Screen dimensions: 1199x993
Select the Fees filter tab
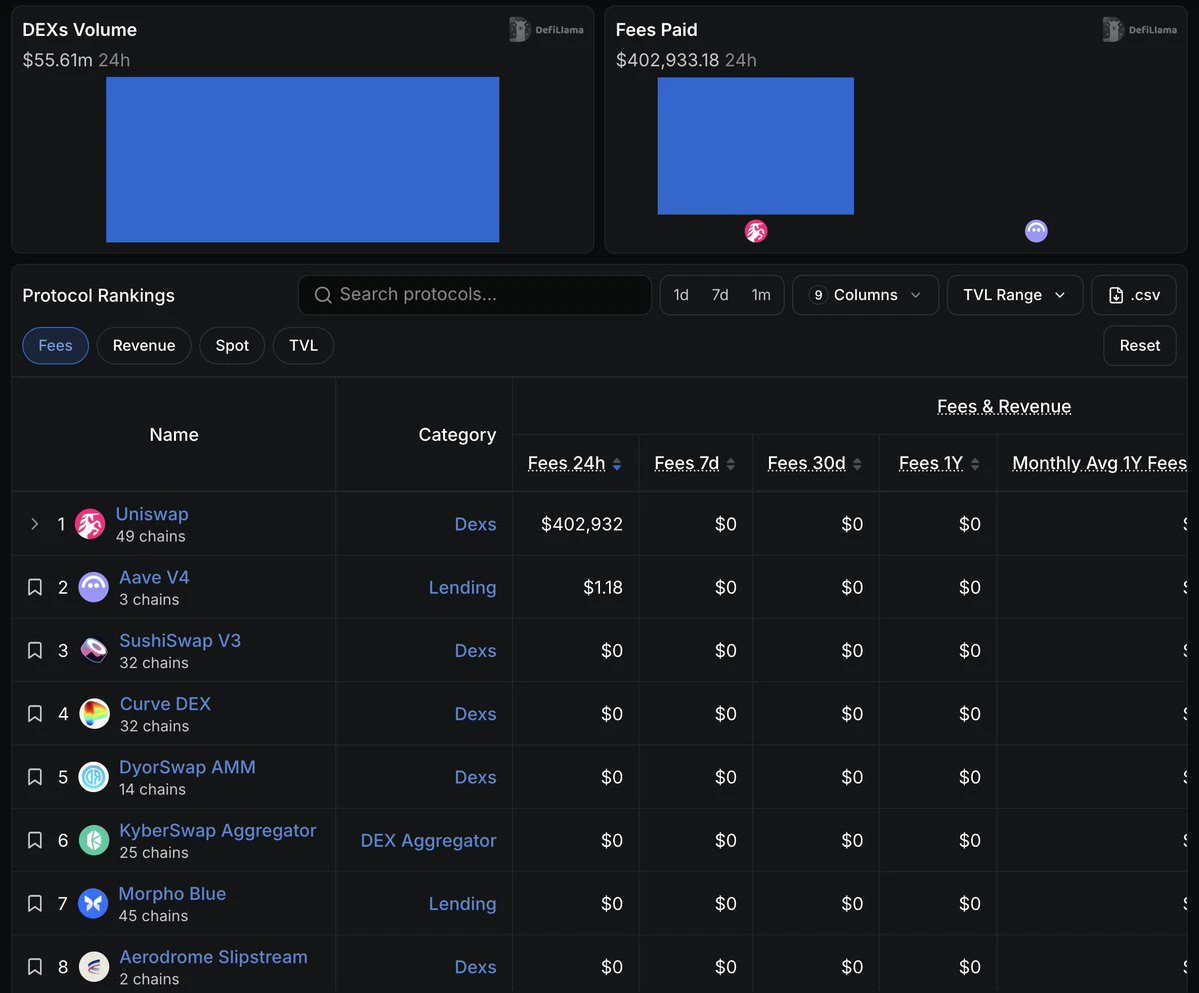click(55, 346)
